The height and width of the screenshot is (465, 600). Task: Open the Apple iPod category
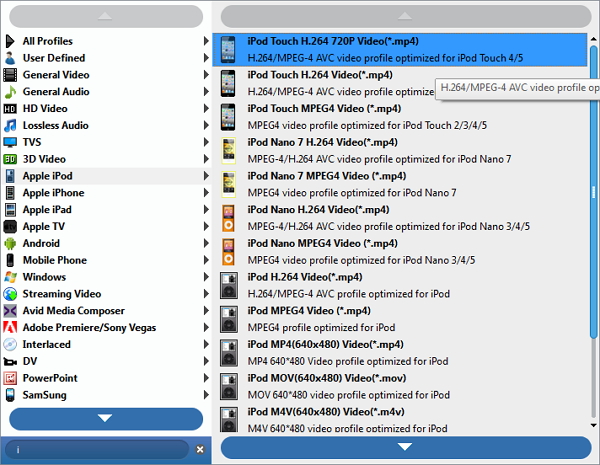click(x=107, y=176)
